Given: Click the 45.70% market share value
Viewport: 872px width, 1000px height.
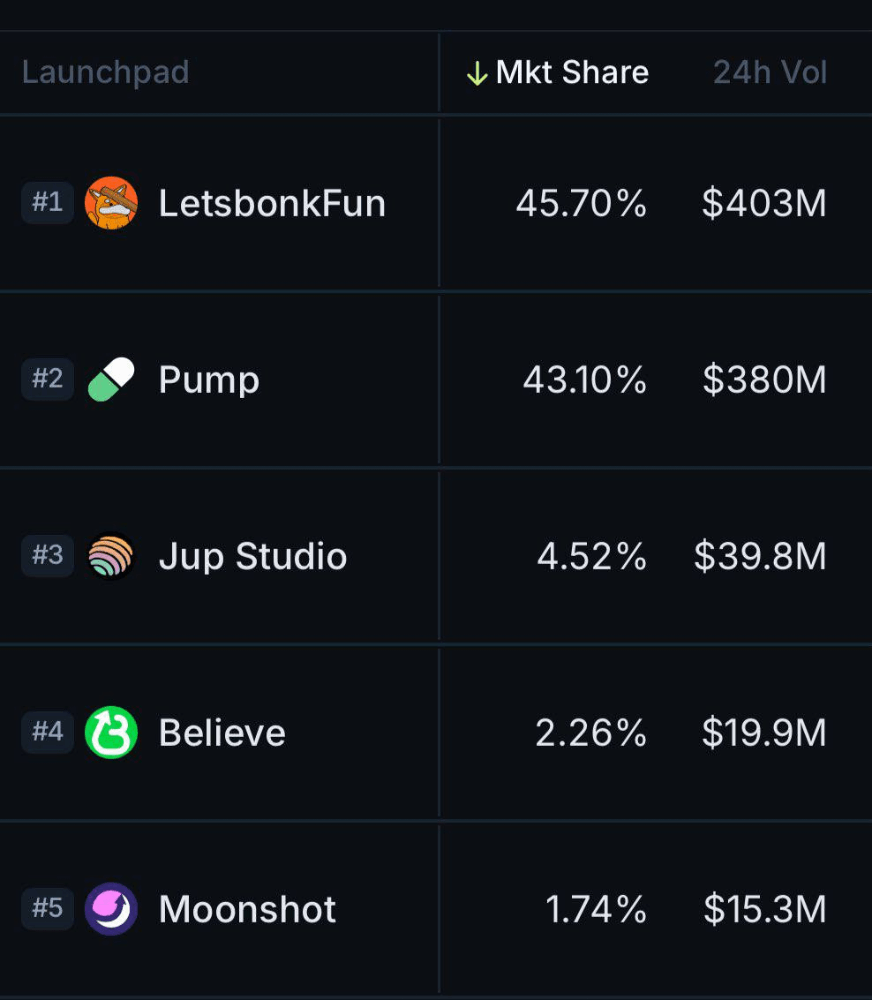Looking at the screenshot, I should (x=581, y=203).
